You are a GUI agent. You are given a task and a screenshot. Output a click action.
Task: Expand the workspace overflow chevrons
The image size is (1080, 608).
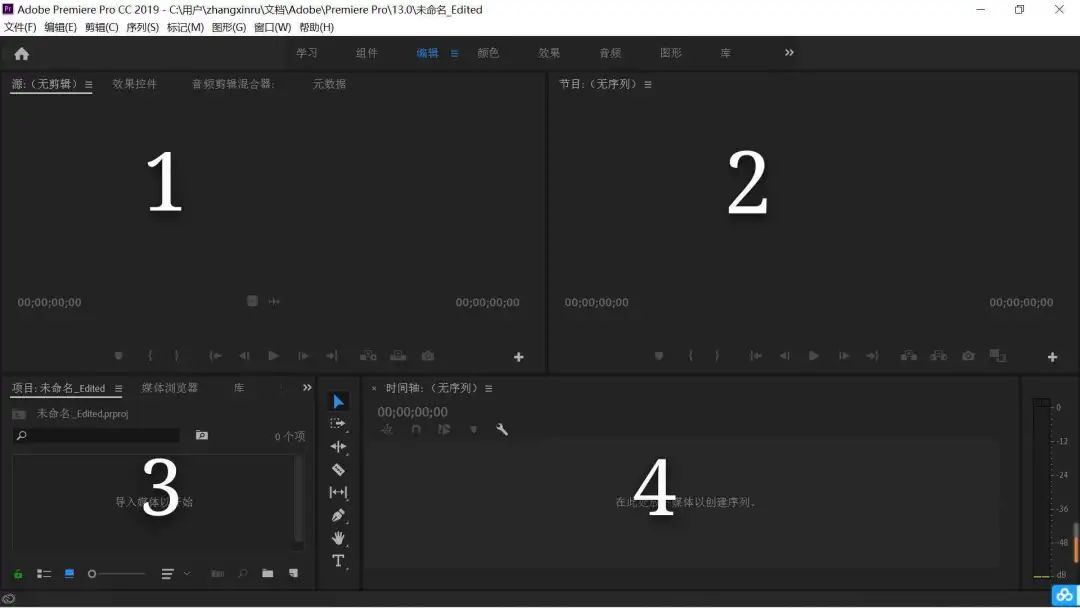[x=789, y=53]
